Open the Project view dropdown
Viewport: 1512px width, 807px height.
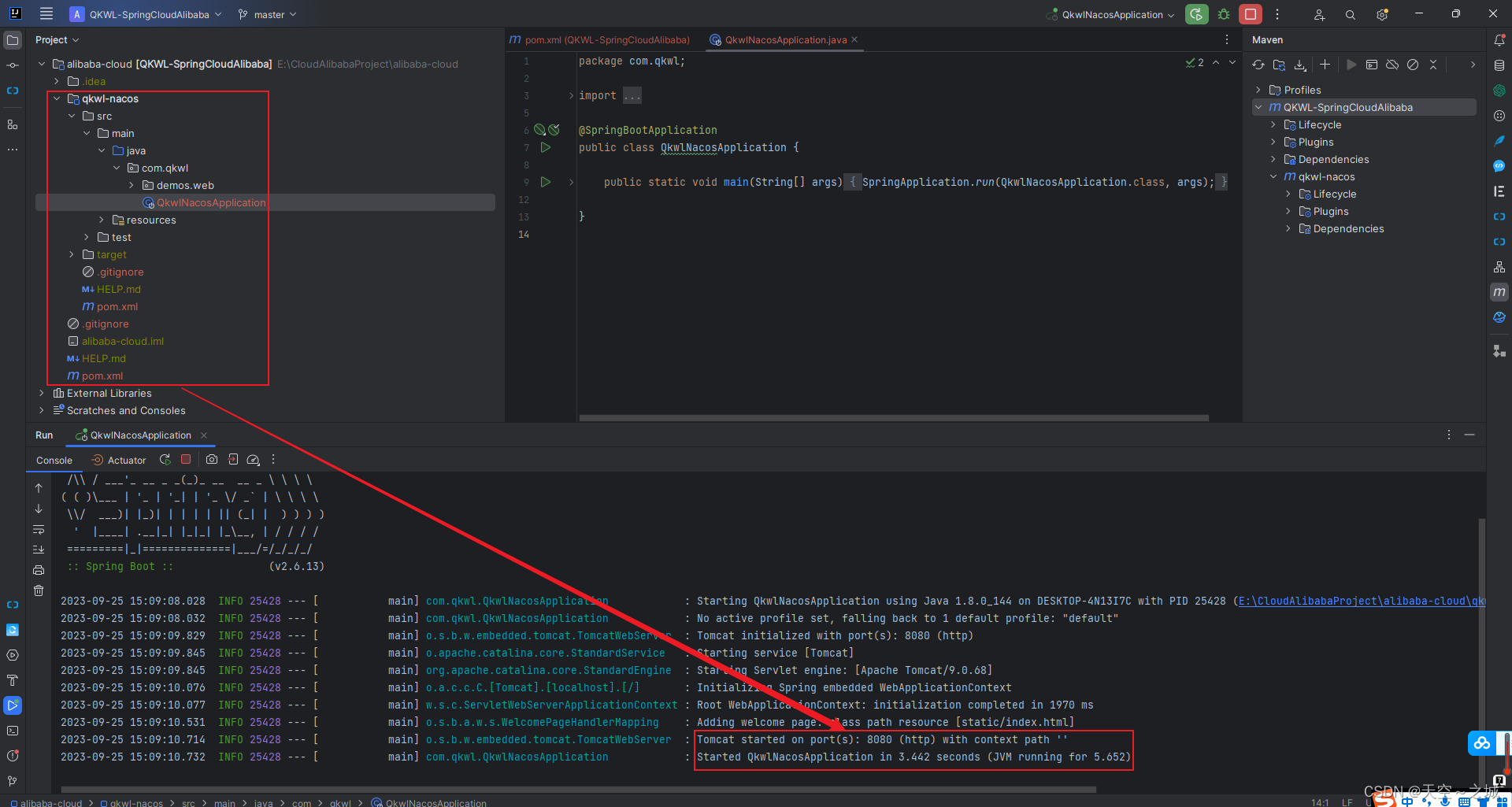(57, 40)
